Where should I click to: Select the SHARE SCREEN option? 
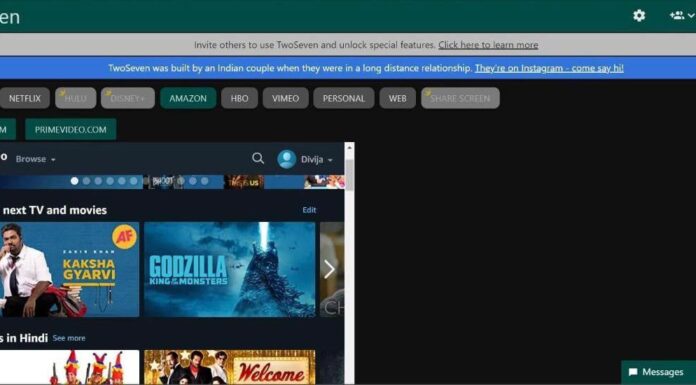pyautogui.click(x=460, y=98)
